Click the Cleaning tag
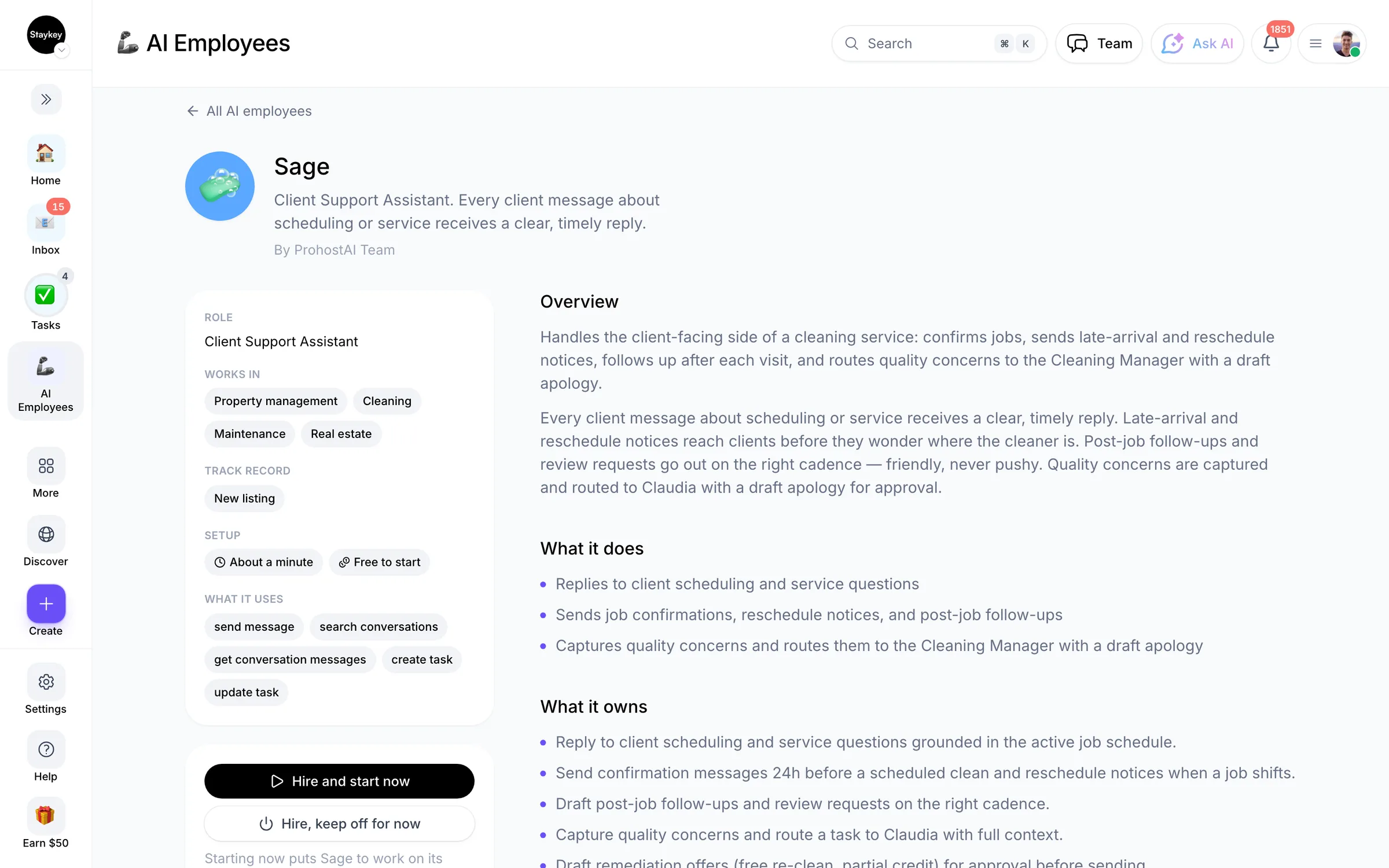 387,401
